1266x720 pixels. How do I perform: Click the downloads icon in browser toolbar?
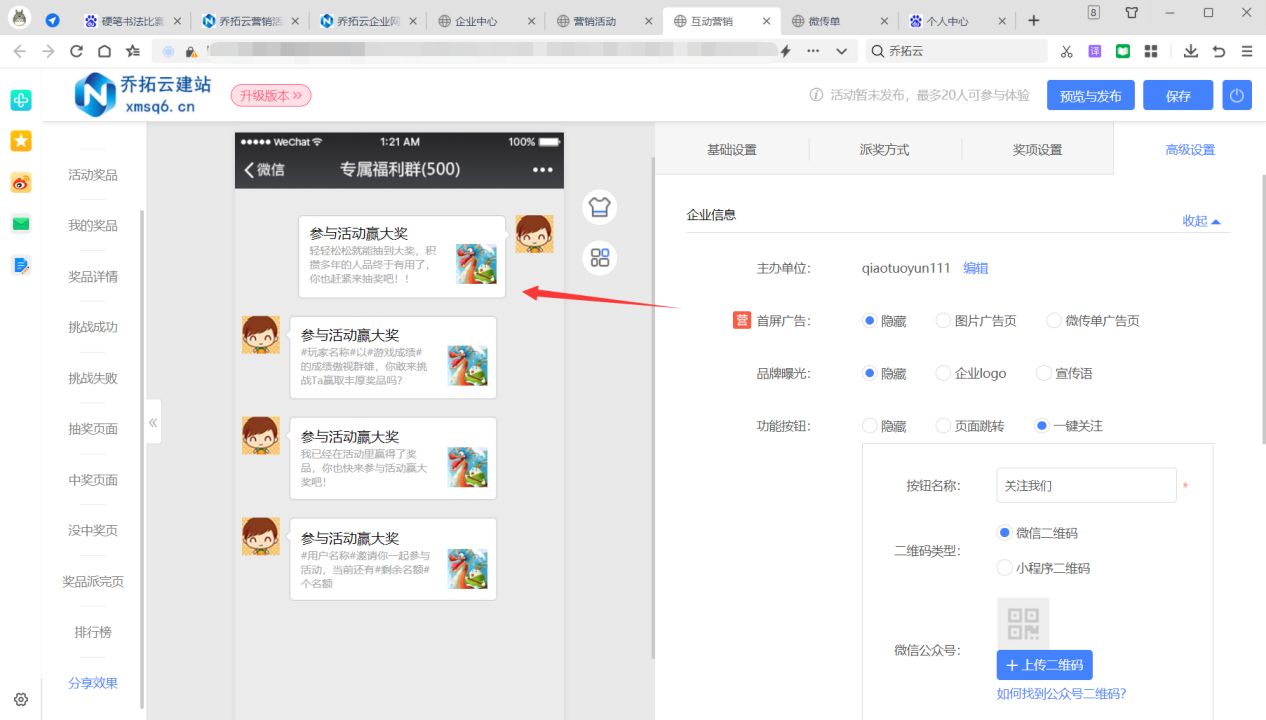(1190, 50)
